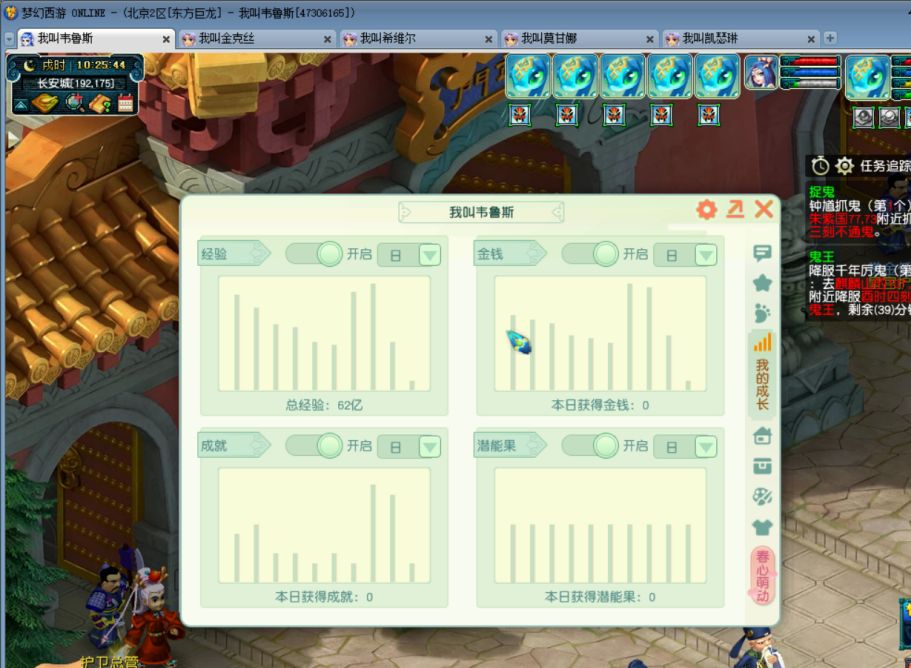
Task: Collapse the minimap panel with up arrow
Action: pos(21,105)
